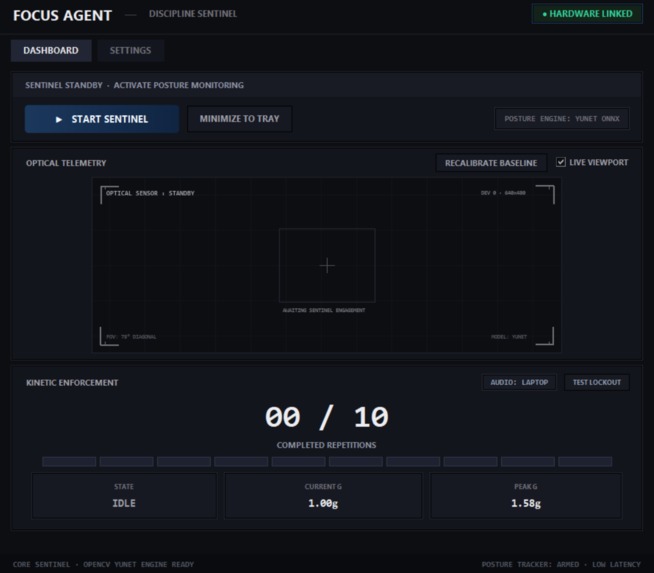Click the Core Sentinel engine ready status

coord(103,564)
